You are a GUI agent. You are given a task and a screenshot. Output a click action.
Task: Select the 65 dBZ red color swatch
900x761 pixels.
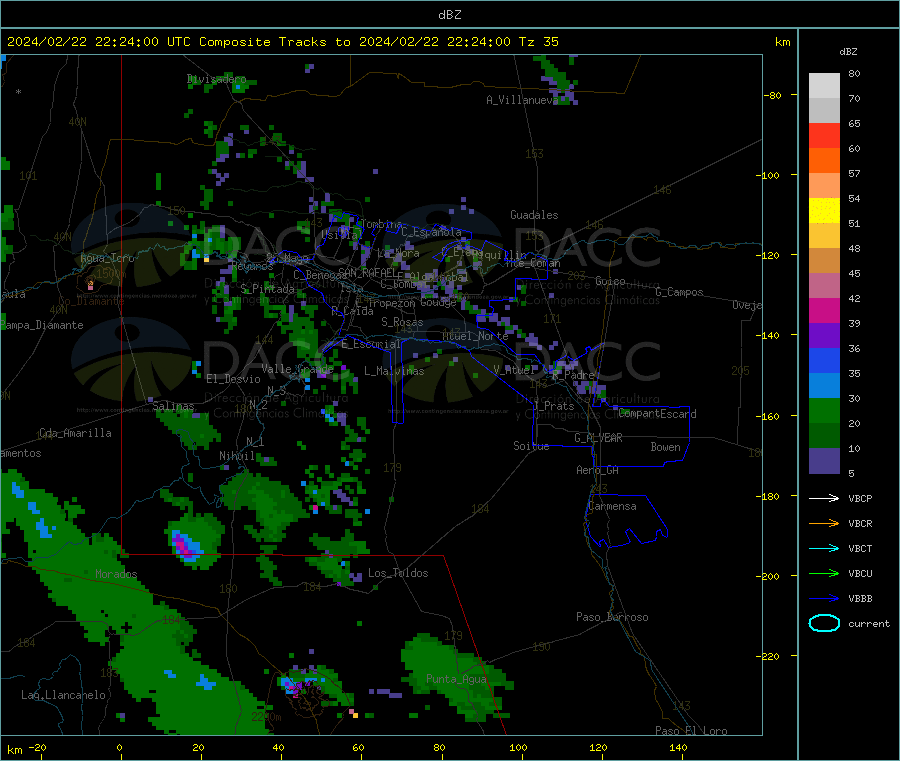(824, 135)
